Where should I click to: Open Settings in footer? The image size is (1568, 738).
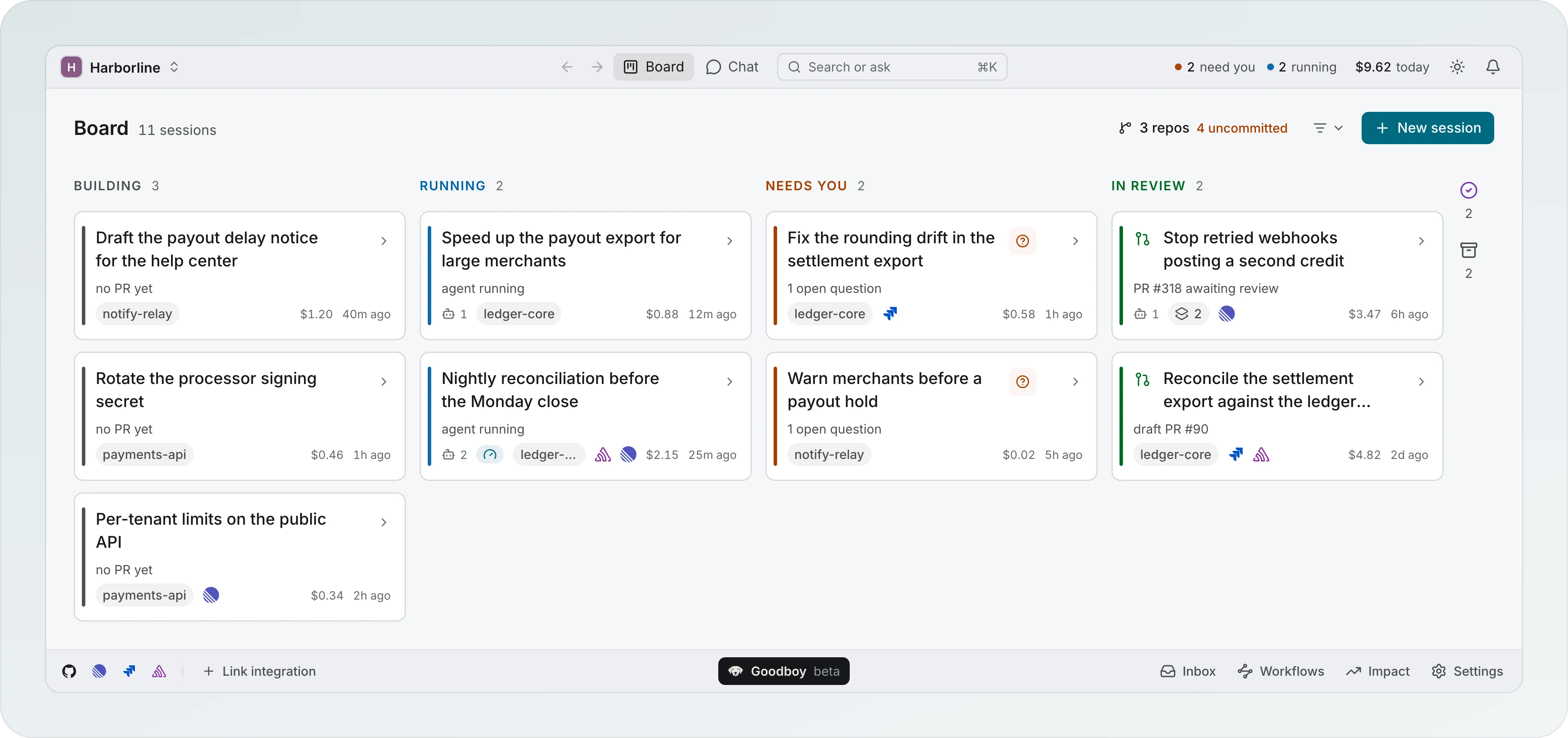pyautogui.click(x=1467, y=671)
